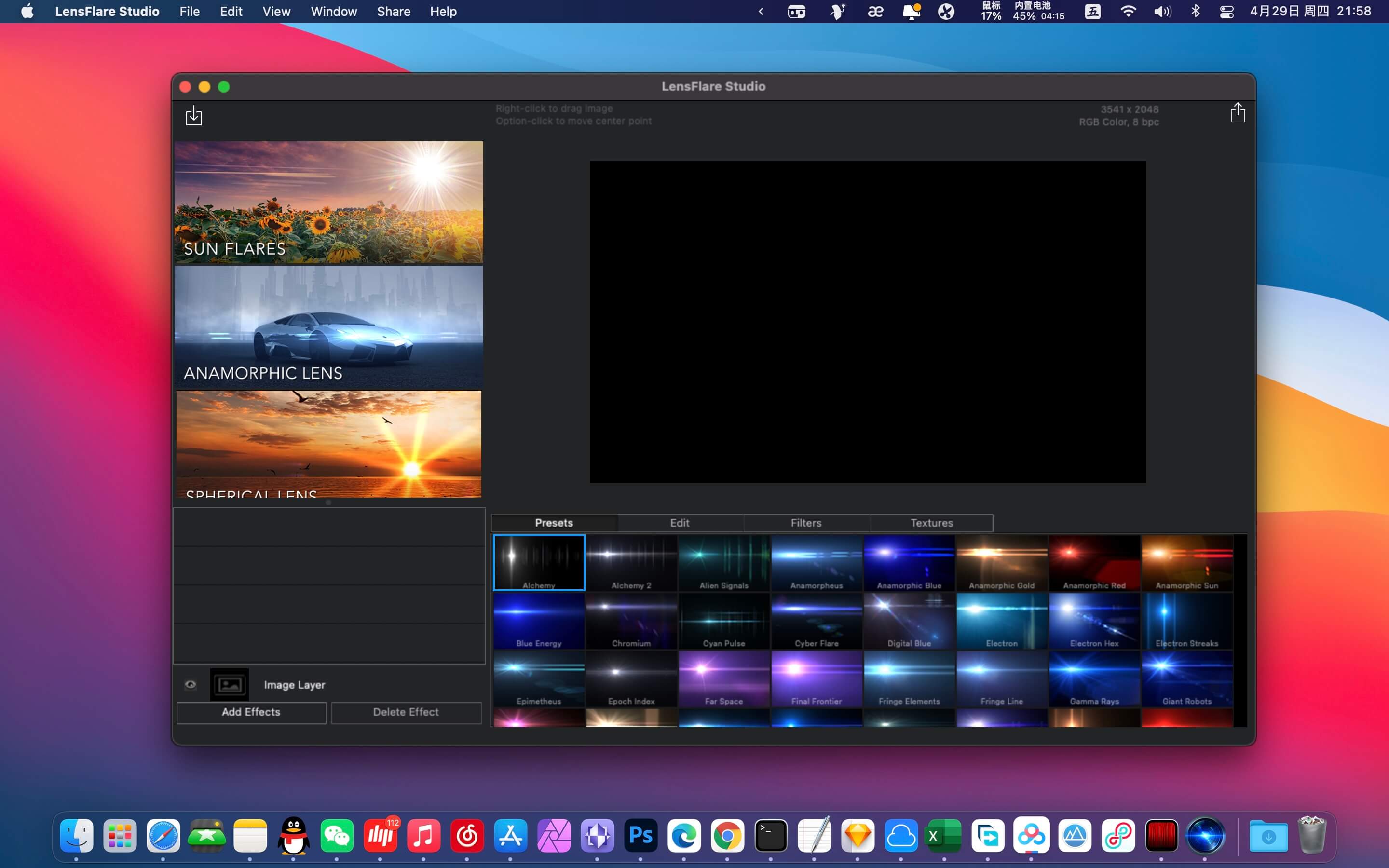
Task: Click the black preview canvas
Action: click(x=868, y=322)
